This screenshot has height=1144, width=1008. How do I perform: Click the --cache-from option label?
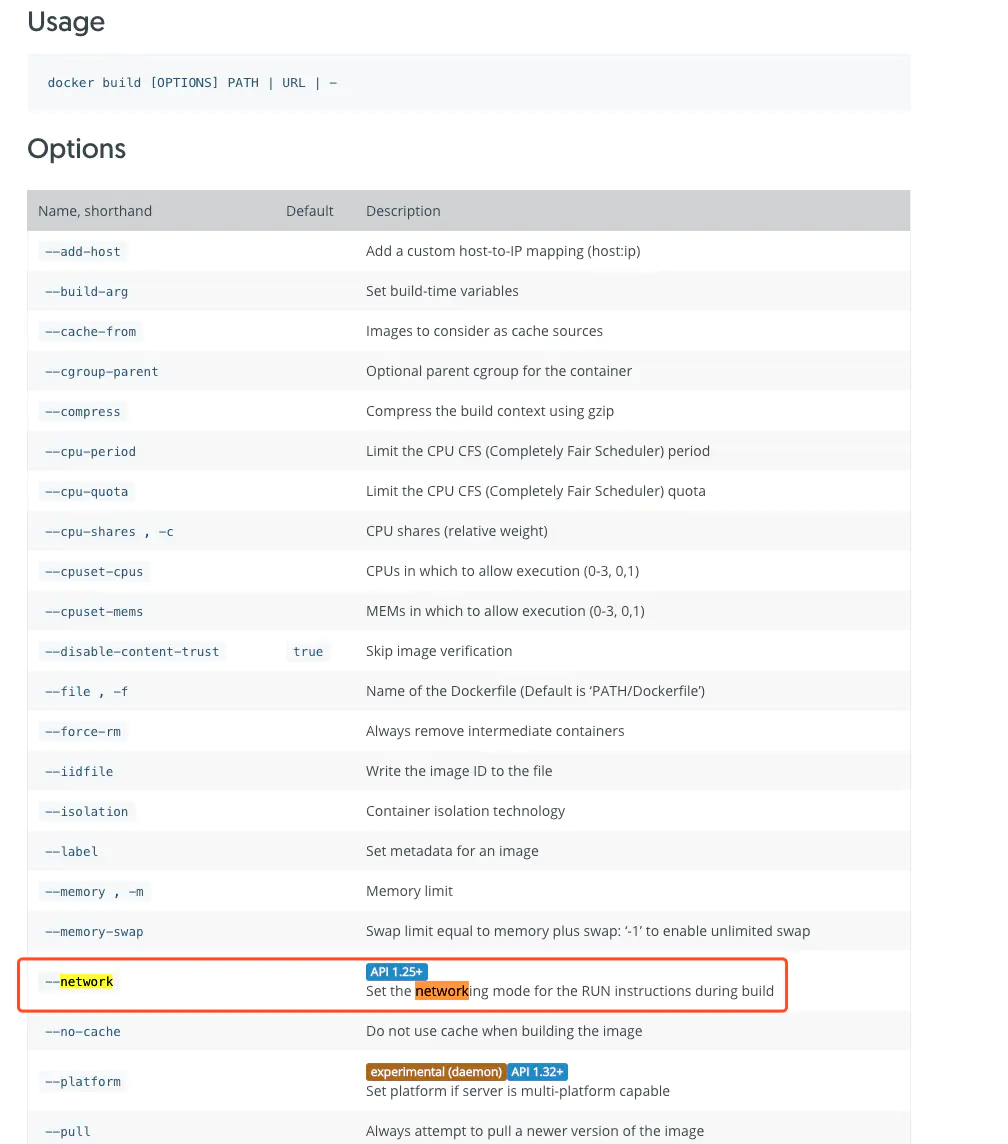91,331
